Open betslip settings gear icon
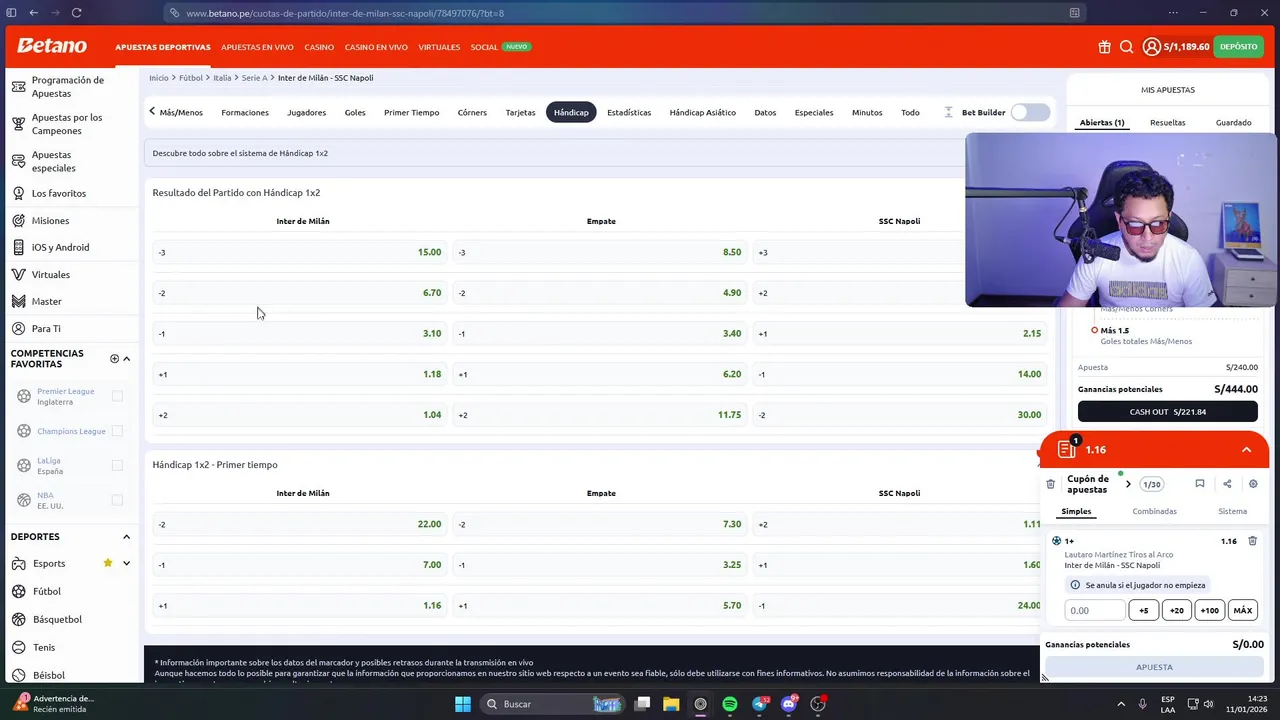 [x=1253, y=484]
